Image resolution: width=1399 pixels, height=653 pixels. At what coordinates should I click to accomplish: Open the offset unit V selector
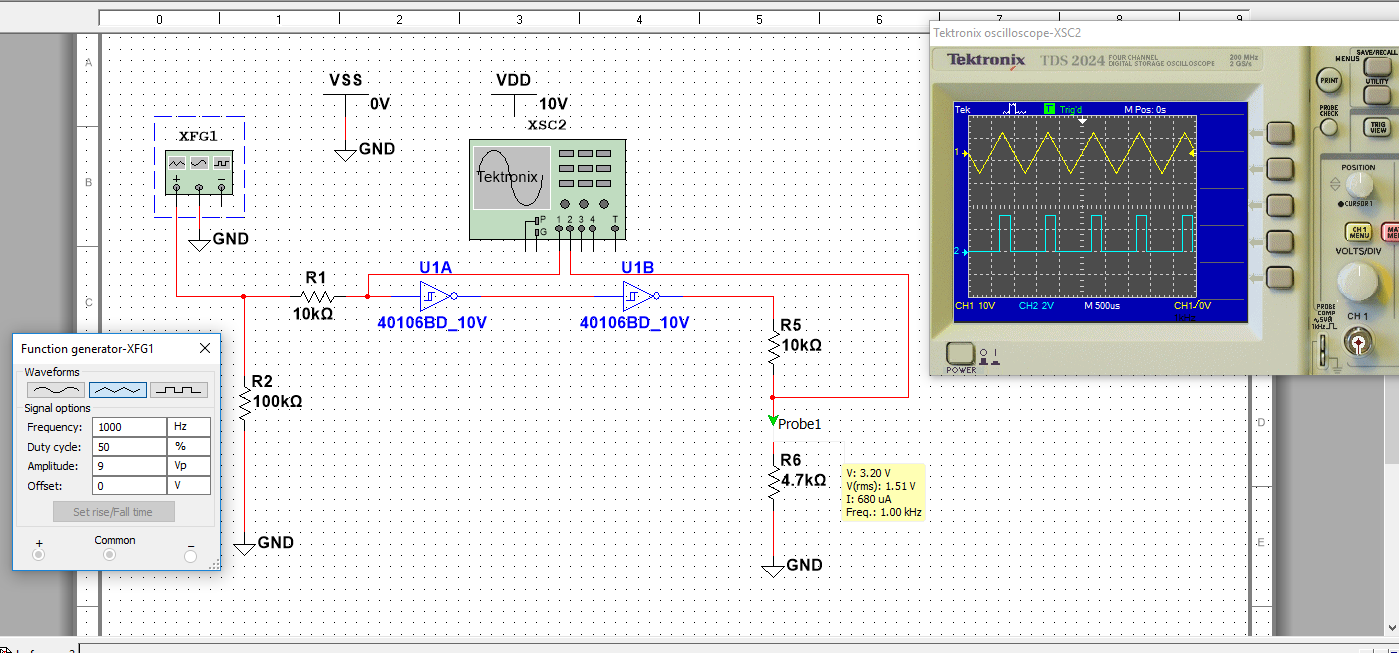pos(190,486)
